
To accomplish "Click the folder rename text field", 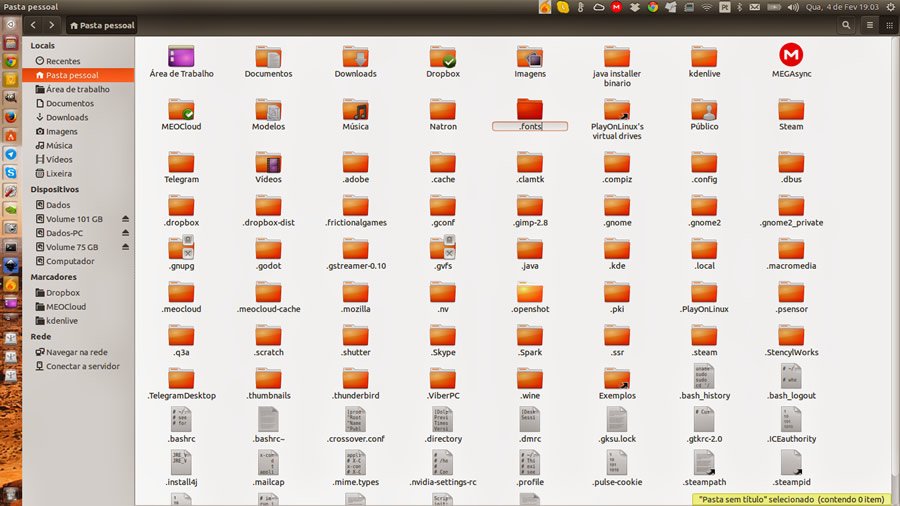I will point(530,126).
